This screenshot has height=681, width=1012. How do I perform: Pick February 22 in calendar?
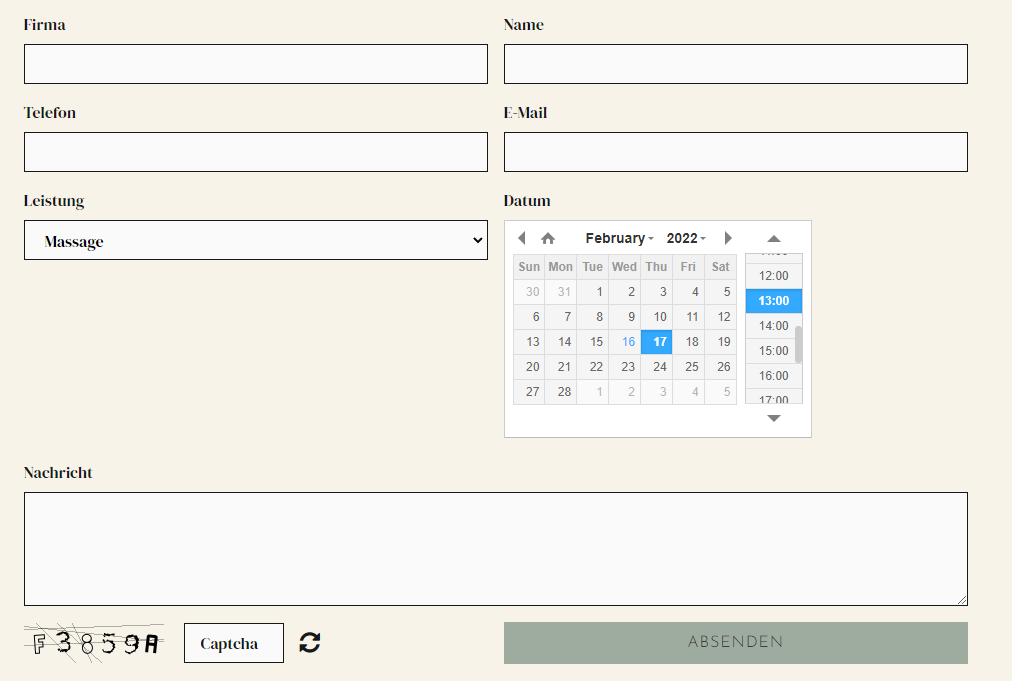[593, 367]
